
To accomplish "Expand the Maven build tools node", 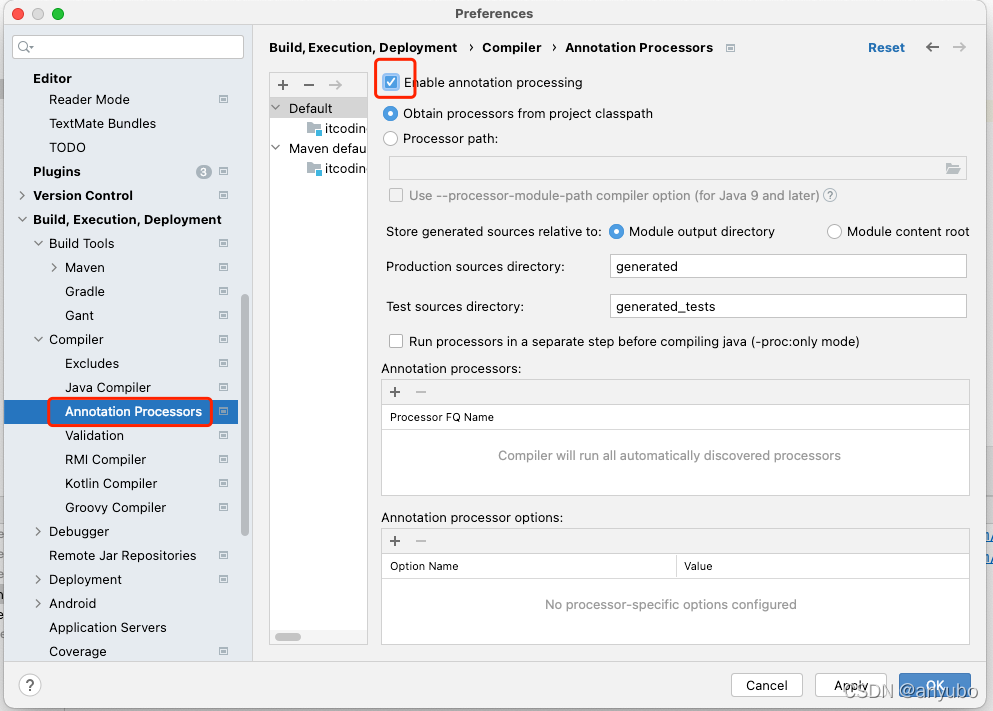I will tap(54, 268).
